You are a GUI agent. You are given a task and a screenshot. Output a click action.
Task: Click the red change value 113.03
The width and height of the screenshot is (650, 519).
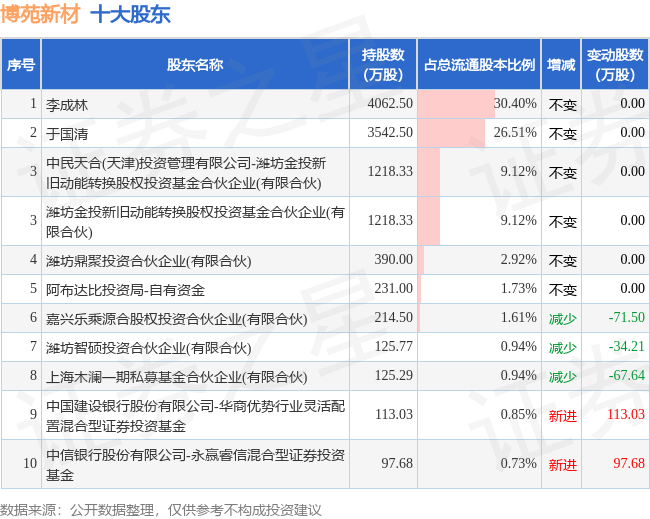[x=626, y=414]
